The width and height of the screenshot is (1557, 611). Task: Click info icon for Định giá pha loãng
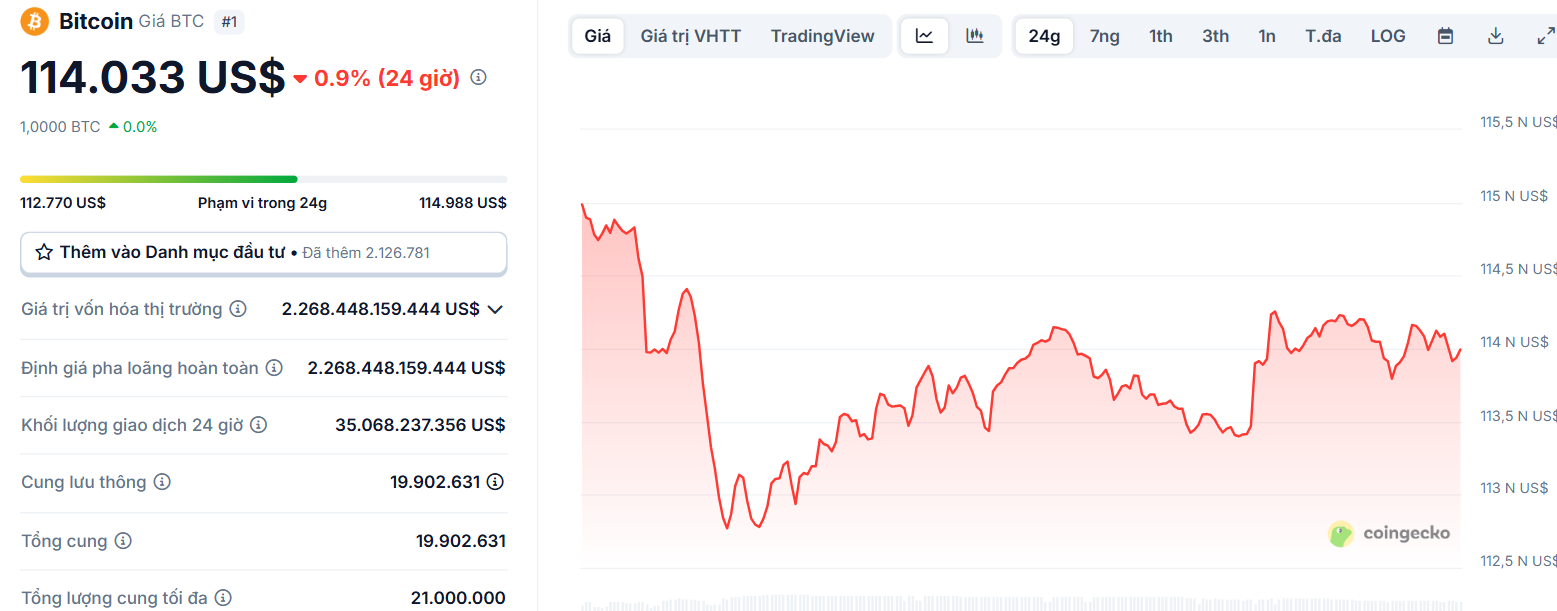pyautogui.click(x=274, y=368)
